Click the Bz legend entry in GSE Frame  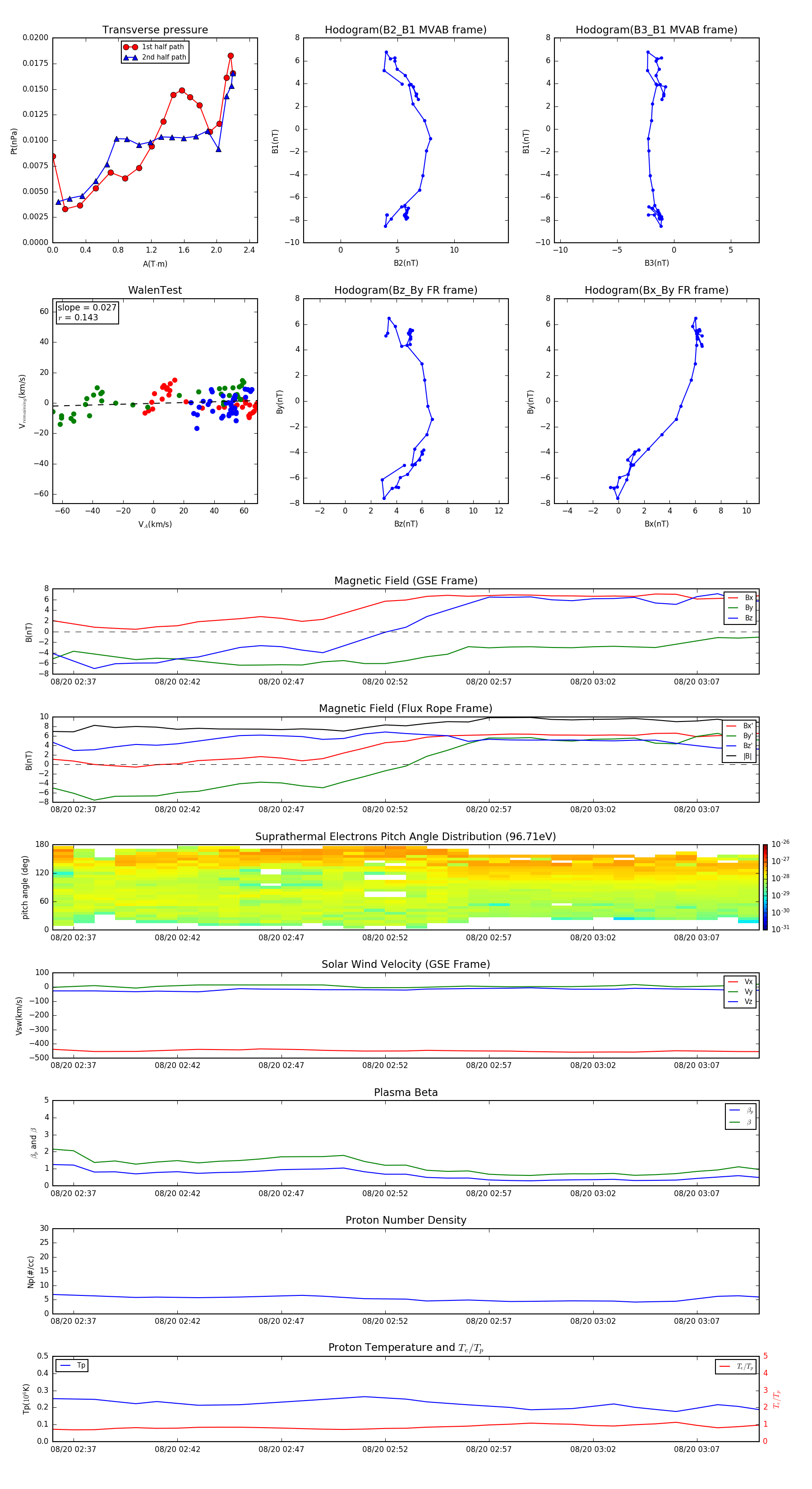pos(740,618)
